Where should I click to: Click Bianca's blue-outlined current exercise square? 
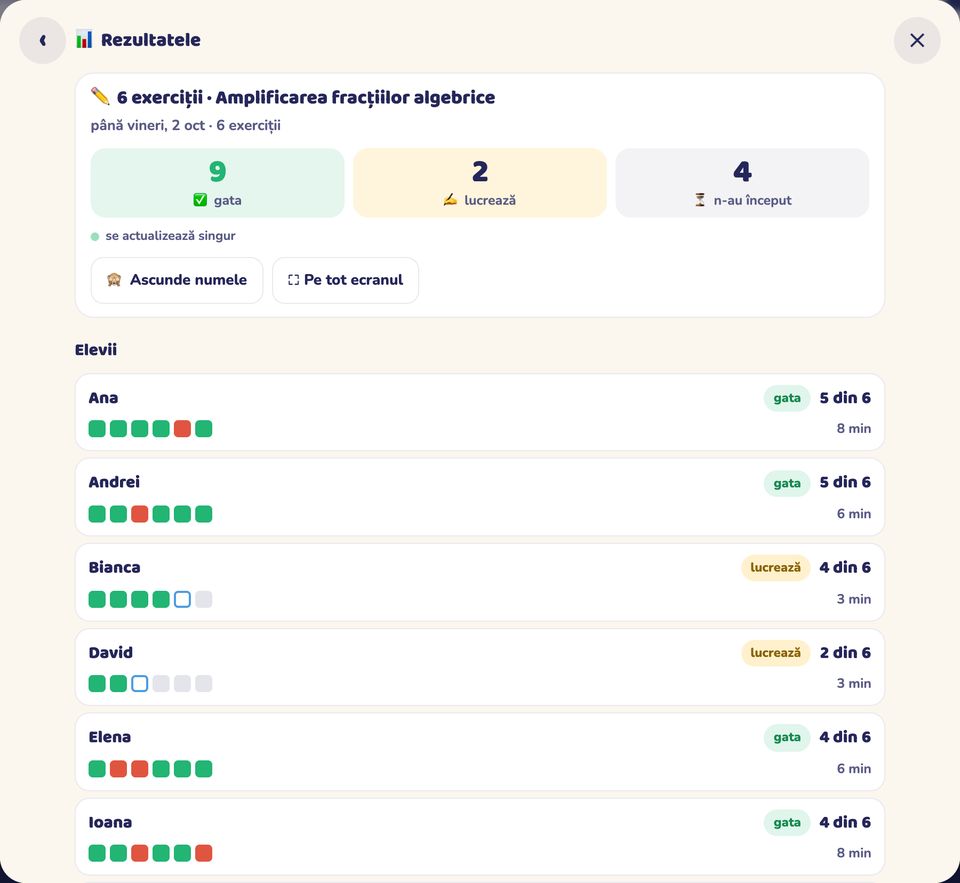point(182,599)
